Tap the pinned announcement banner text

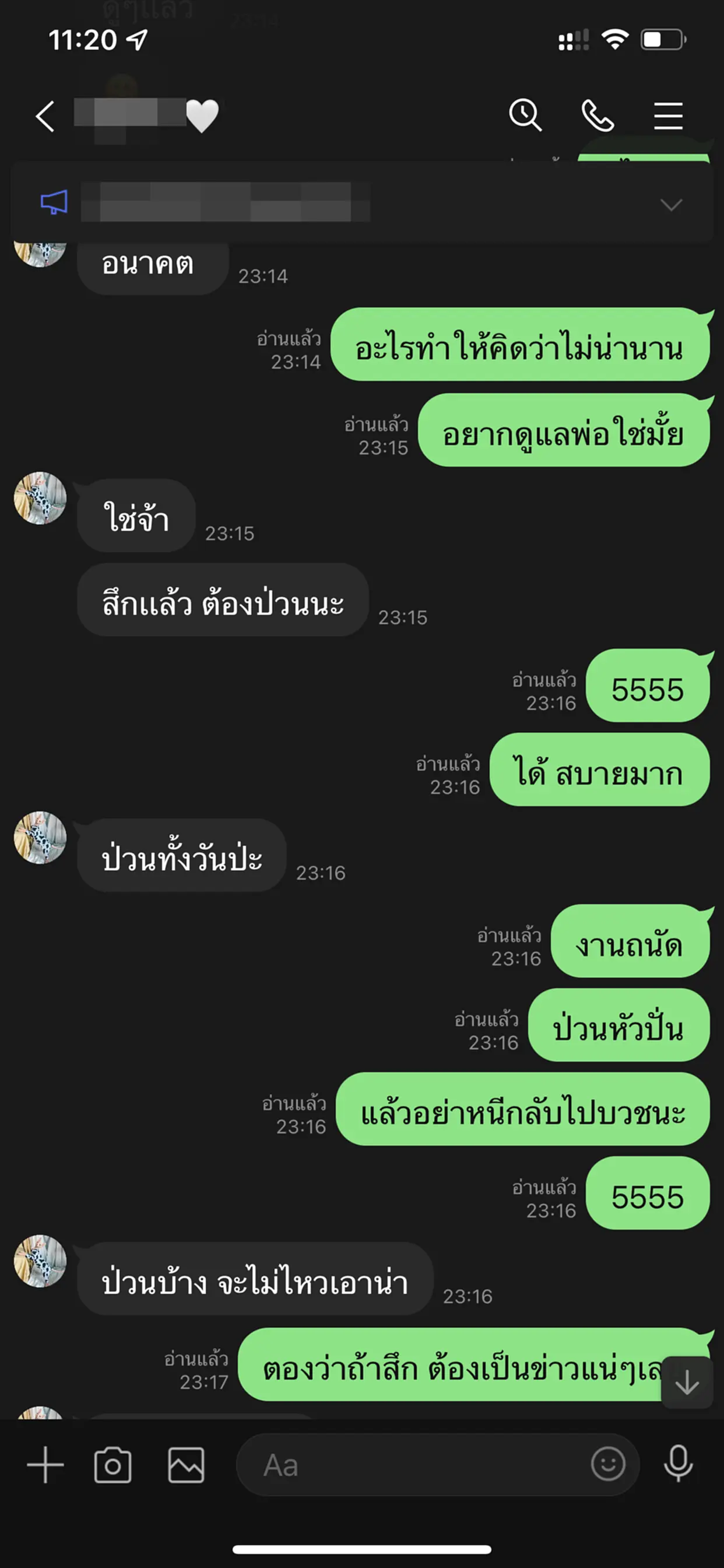225,202
